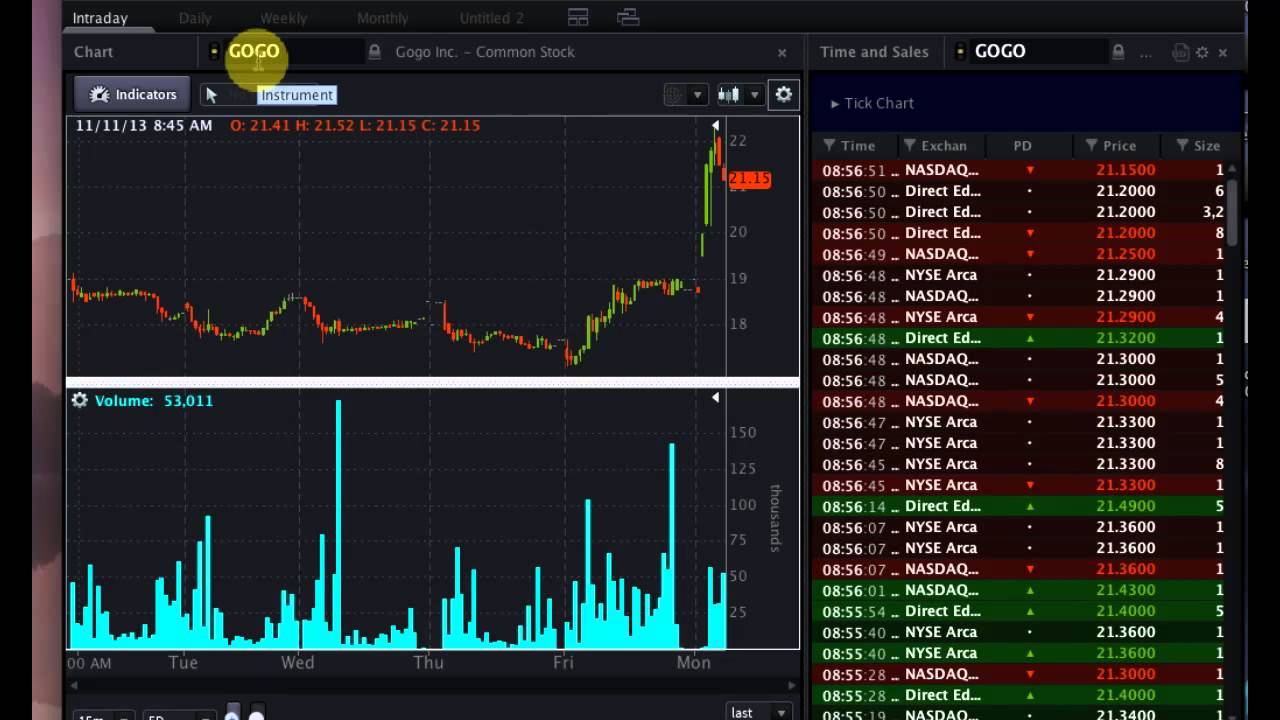The image size is (1280, 720).
Task: Click the candlestick chart type icon
Action: click(x=729, y=95)
